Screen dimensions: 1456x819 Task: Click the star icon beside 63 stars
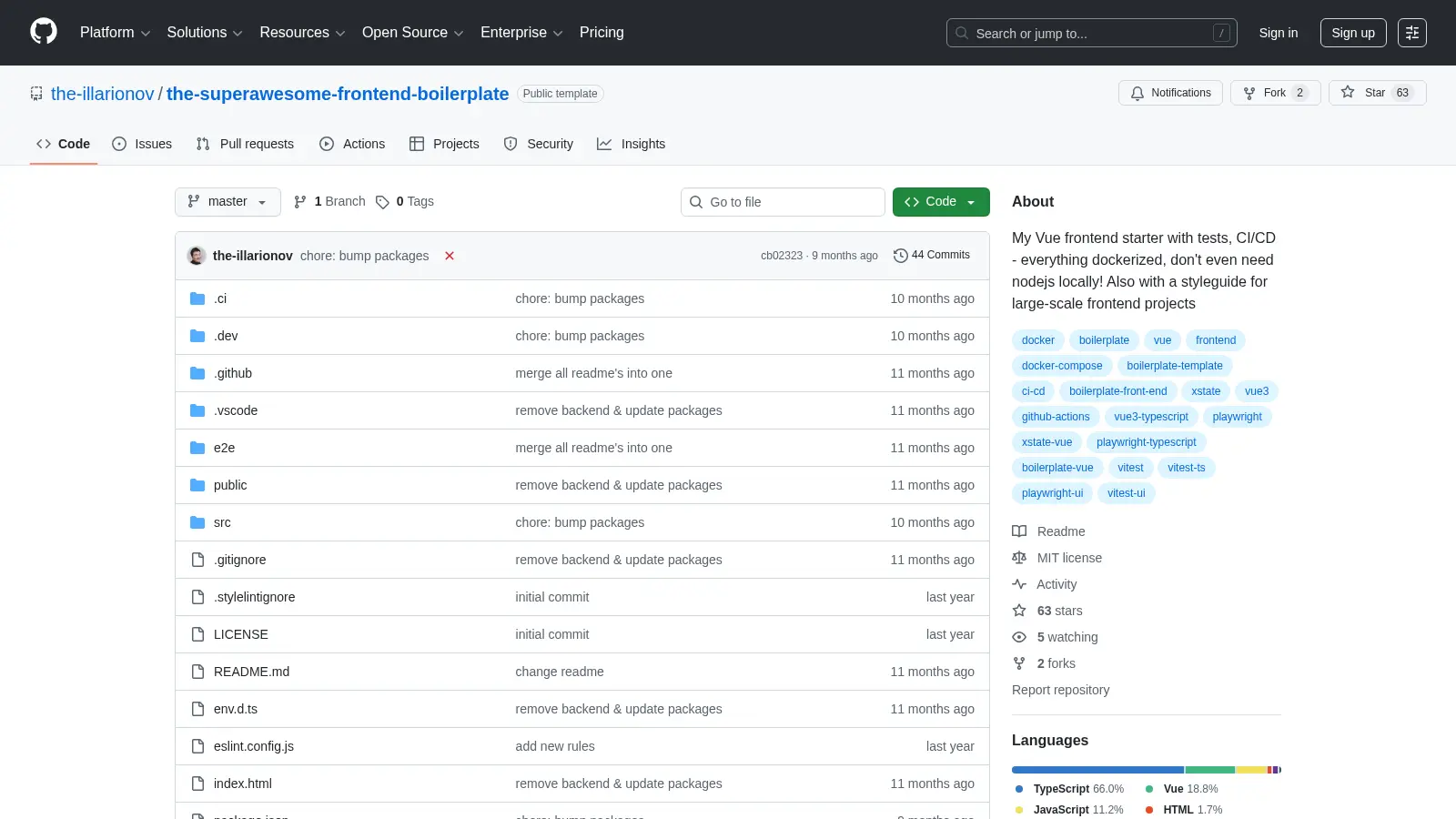pos(1019,611)
